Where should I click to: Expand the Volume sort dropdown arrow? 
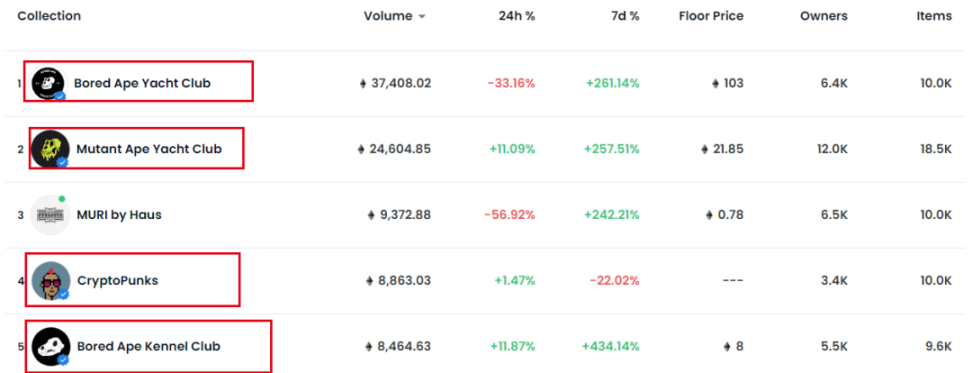coord(422,17)
